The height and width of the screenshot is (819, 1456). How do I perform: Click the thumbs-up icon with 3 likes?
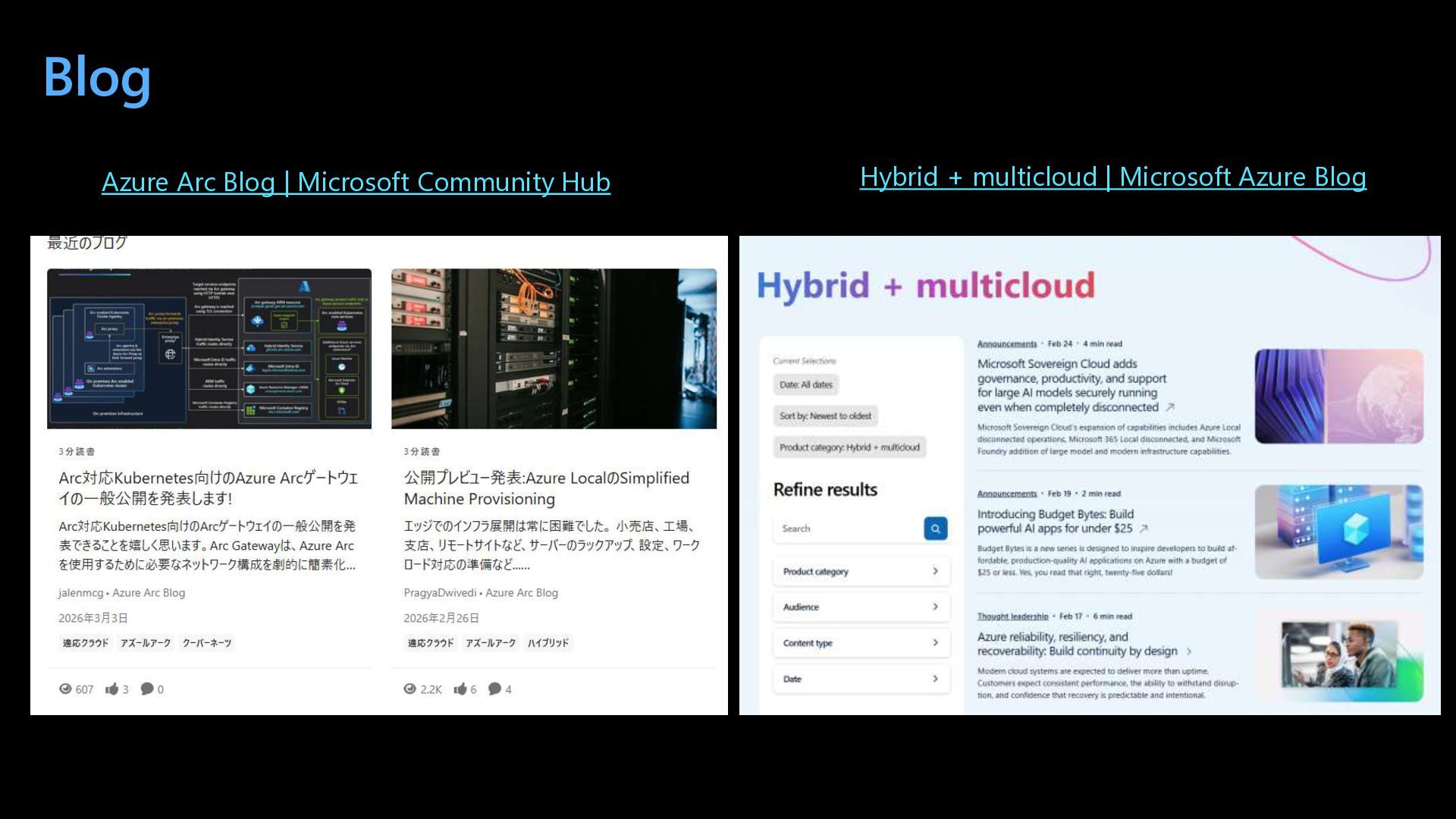(x=112, y=689)
